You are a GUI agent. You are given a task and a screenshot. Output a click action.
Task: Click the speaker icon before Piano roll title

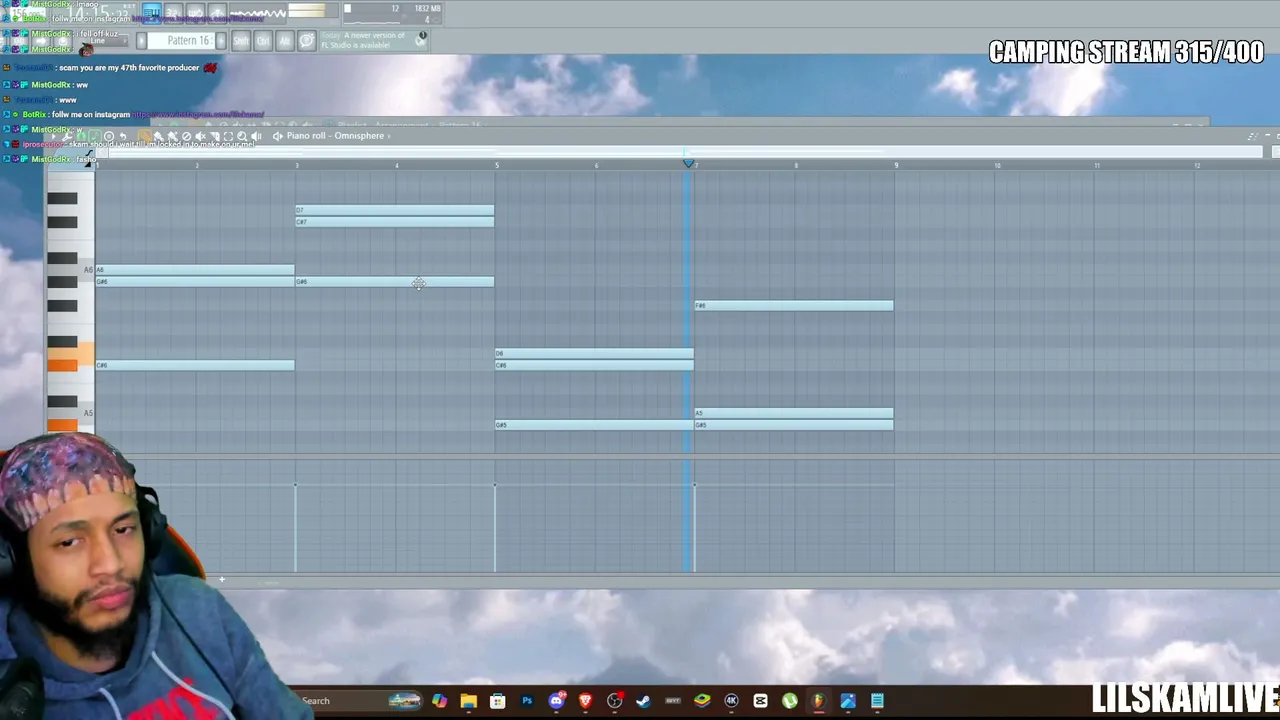[x=278, y=136]
